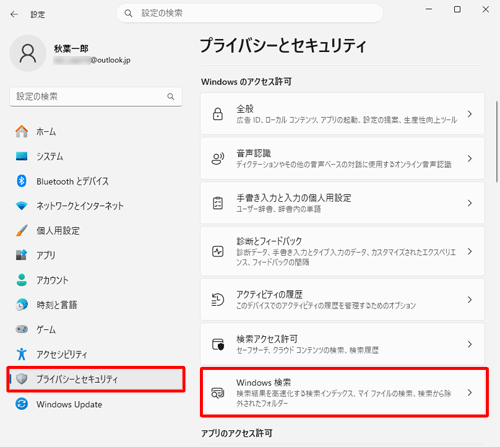Screen dimensions: 500x447
Task: Open ゲーム label in sidebar
Action: (46, 329)
